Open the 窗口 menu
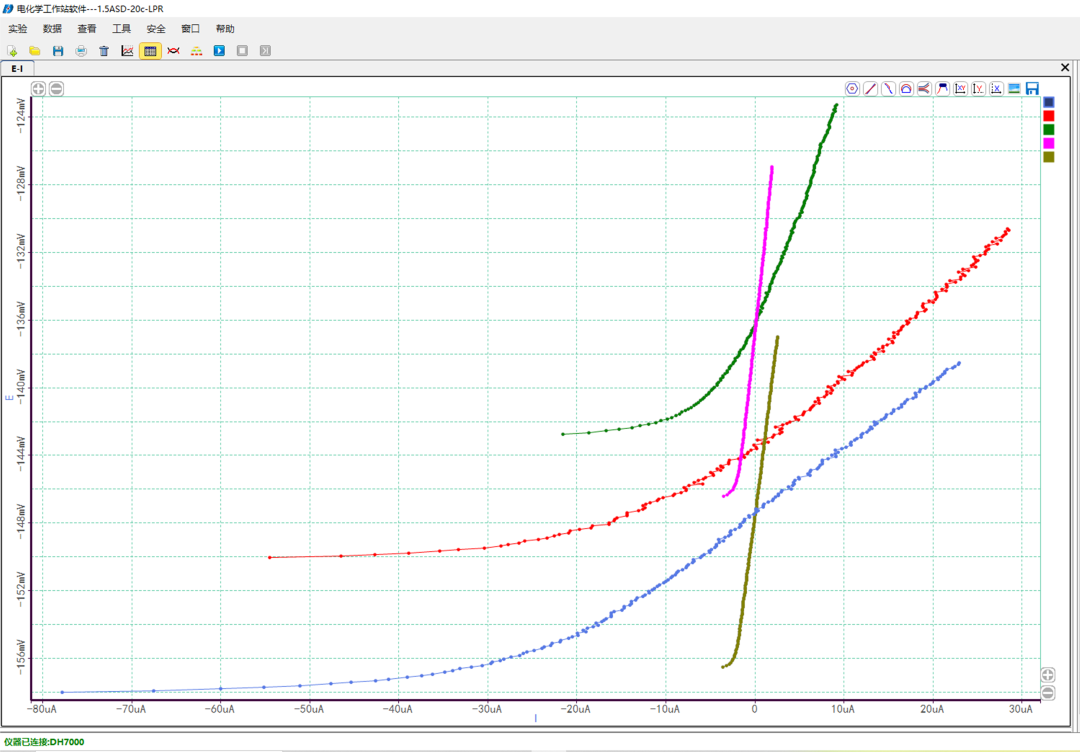Image resolution: width=1080 pixels, height=752 pixels. click(x=191, y=29)
